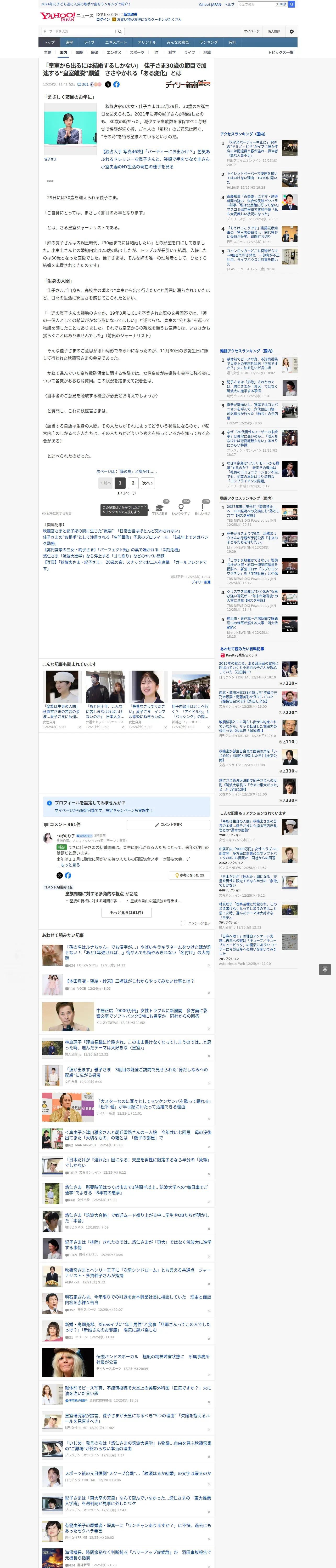
Task: Select the 国内 category tab
Action: click(x=63, y=52)
